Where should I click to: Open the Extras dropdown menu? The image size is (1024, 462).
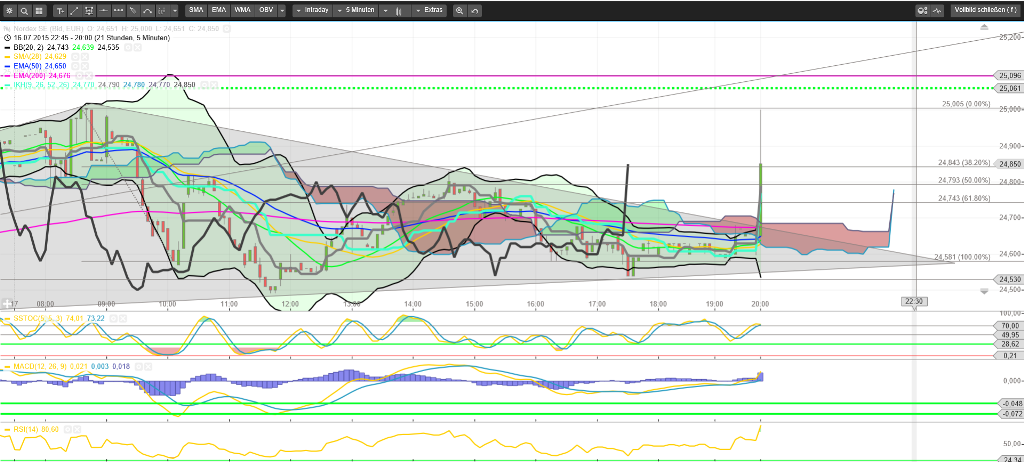pyautogui.click(x=429, y=10)
